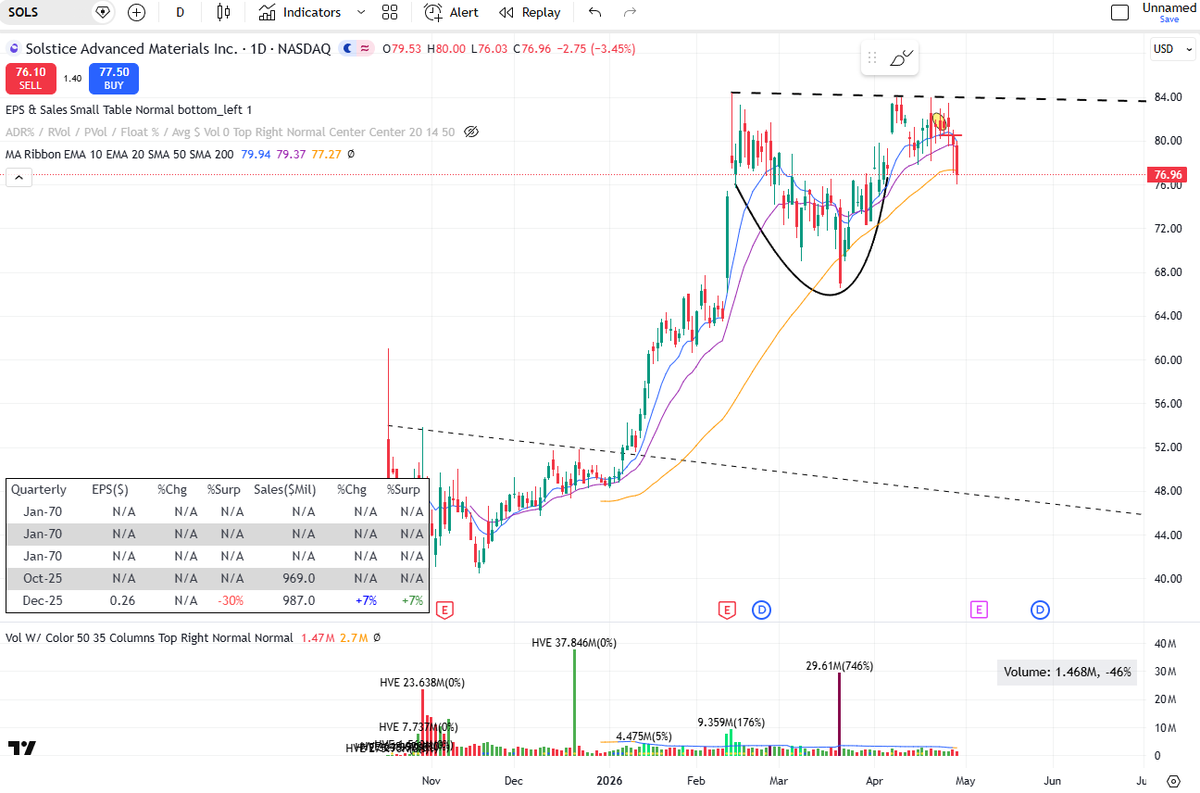Undo the last chart action
Image resolution: width=1200 pixels, height=793 pixels.
coord(595,12)
